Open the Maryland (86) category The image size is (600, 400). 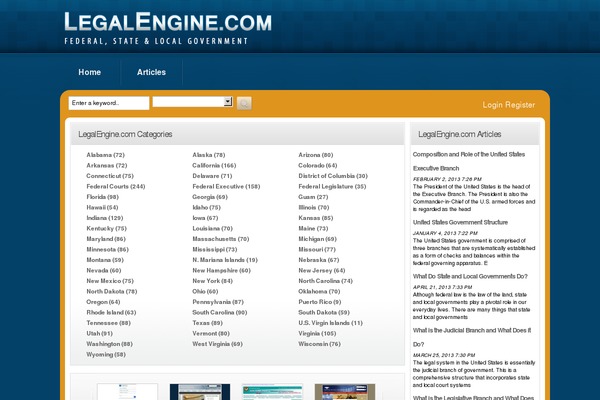tap(106, 239)
